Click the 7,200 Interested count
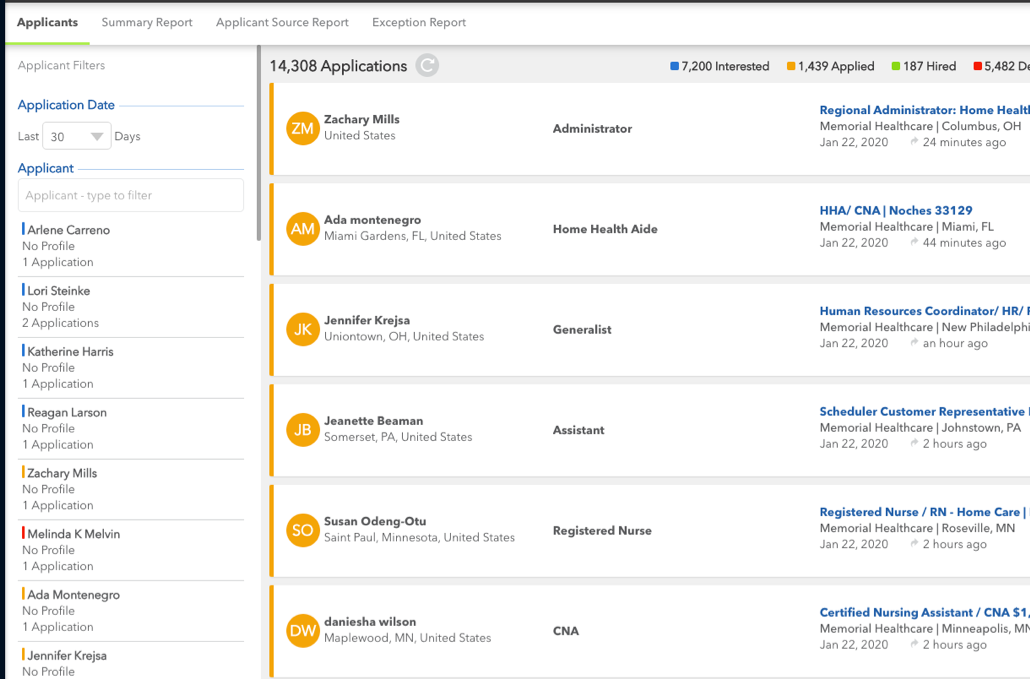Viewport: 1030px width, 679px height. click(725, 66)
